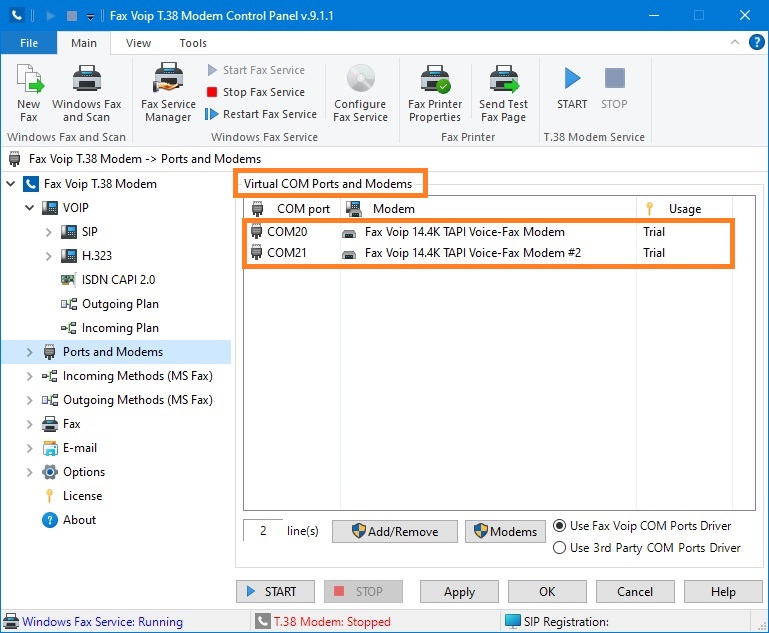Select Outgoing Plan in the tree
Viewport: 769px width, 633px height.
click(110, 304)
